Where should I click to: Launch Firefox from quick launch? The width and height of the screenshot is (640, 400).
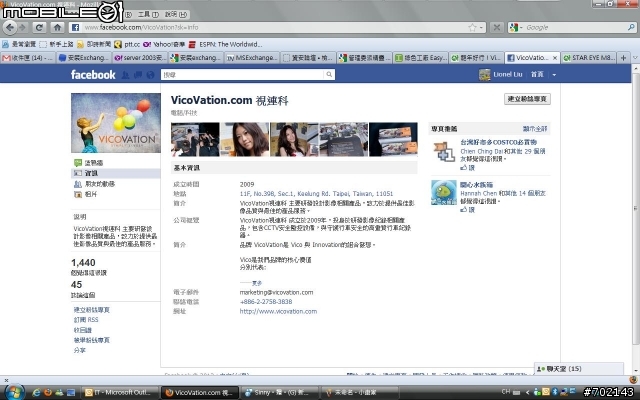click(x=48, y=393)
